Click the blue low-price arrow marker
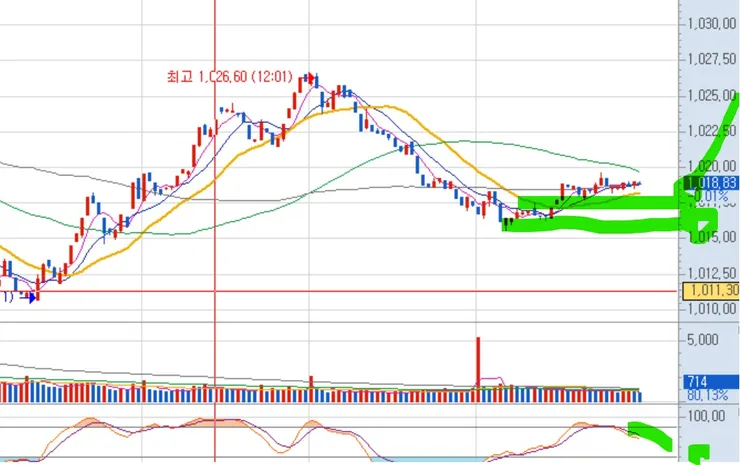 (31, 298)
